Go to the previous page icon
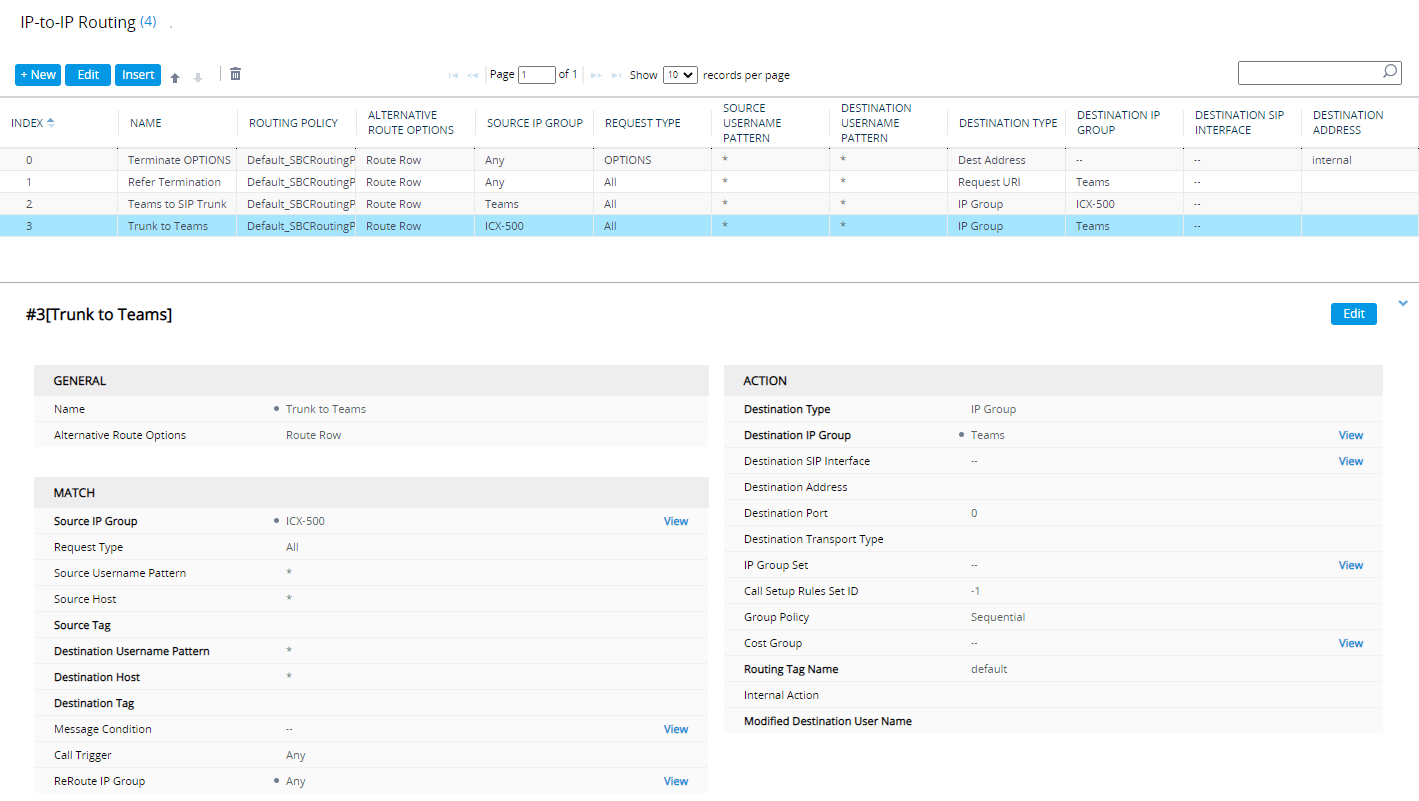This screenshot has width=1419, height=801. point(472,75)
